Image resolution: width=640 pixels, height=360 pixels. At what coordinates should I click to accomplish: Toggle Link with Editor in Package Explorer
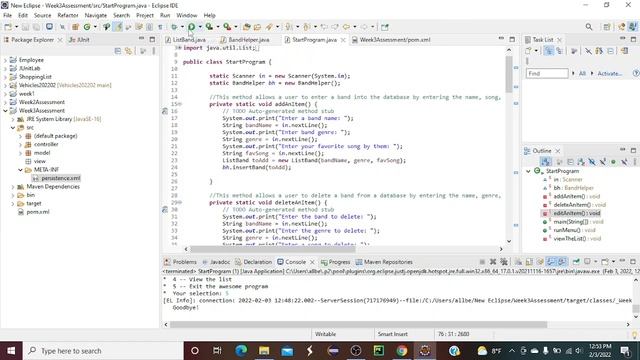pos(129,51)
